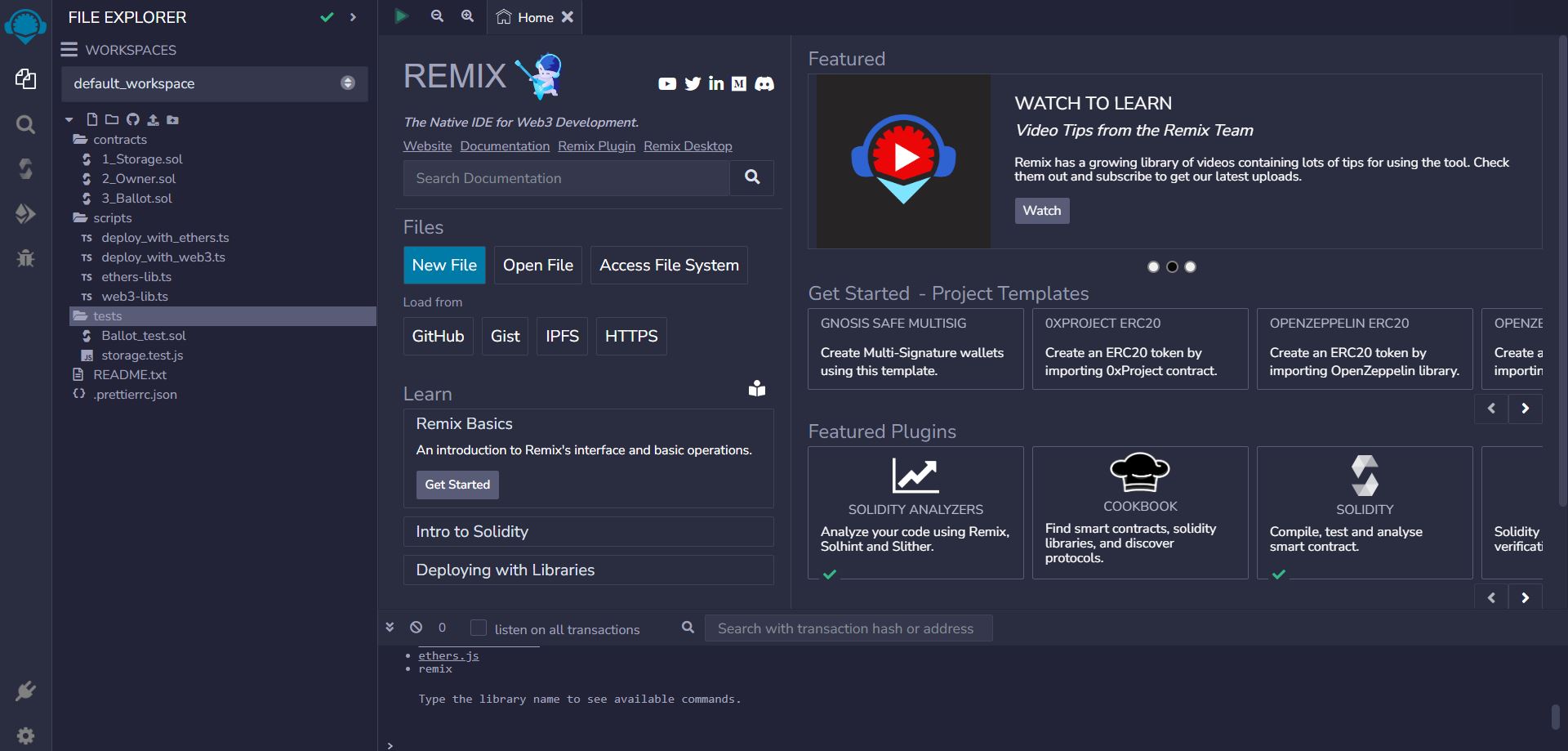
Task: Open the Plugin Manager plug icon
Action: [25, 691]
